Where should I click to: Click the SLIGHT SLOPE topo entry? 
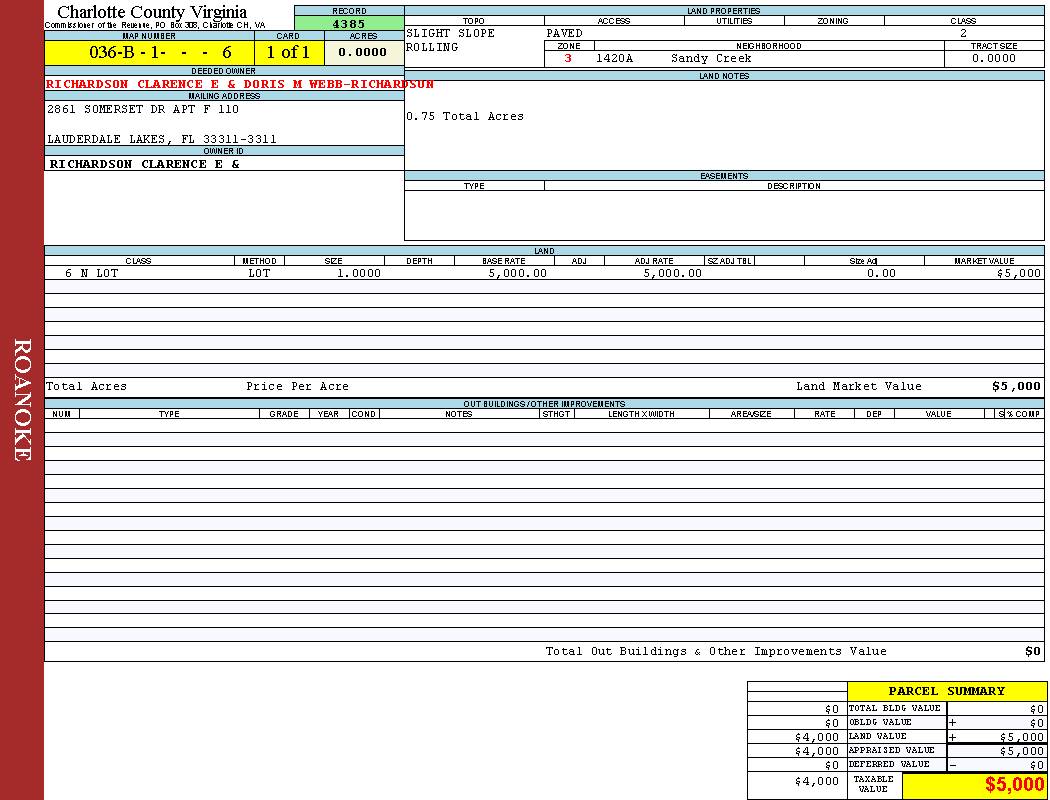pos(450,34)
